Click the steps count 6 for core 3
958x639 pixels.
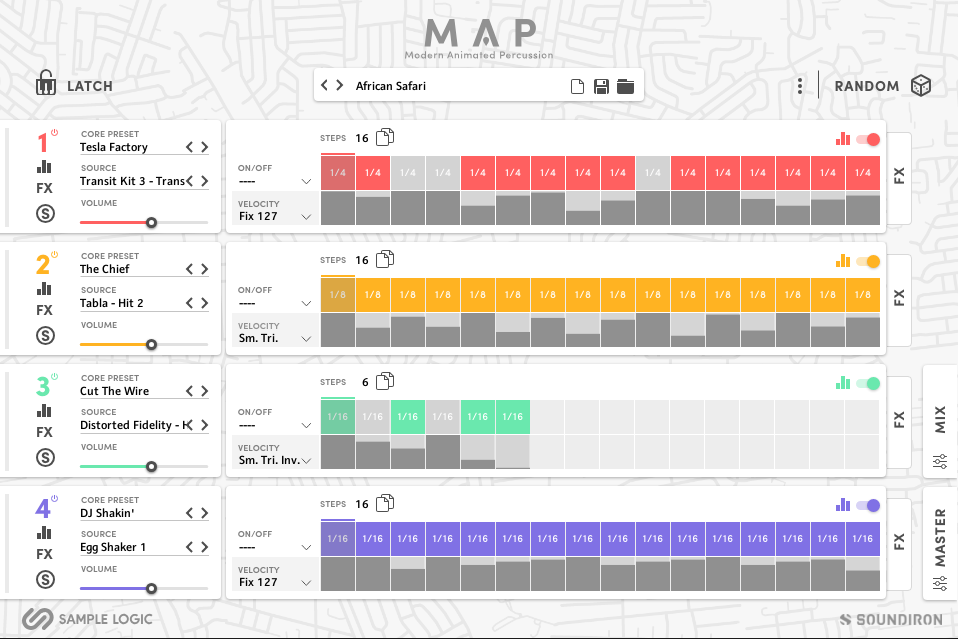[365, 382]
